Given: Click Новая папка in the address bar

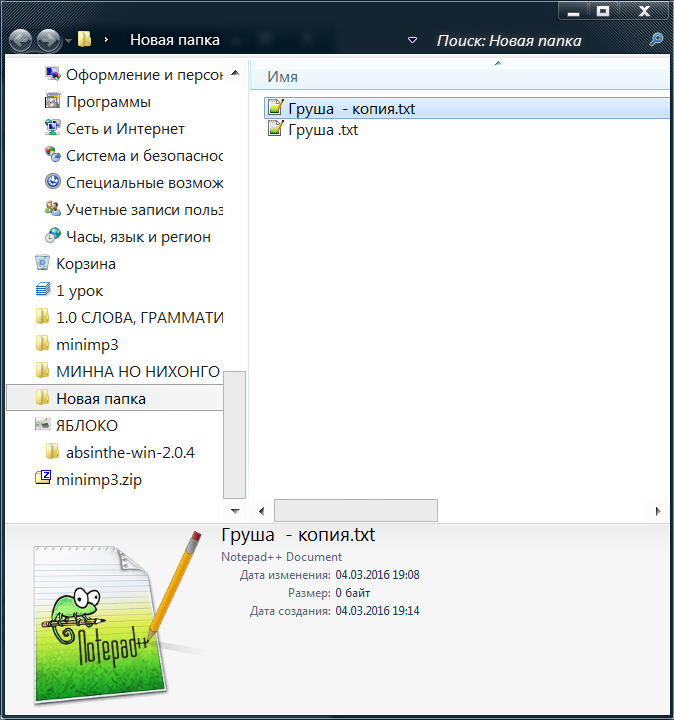Looking at the screenshot, I should pyautogui.click(x=174, y=40).
